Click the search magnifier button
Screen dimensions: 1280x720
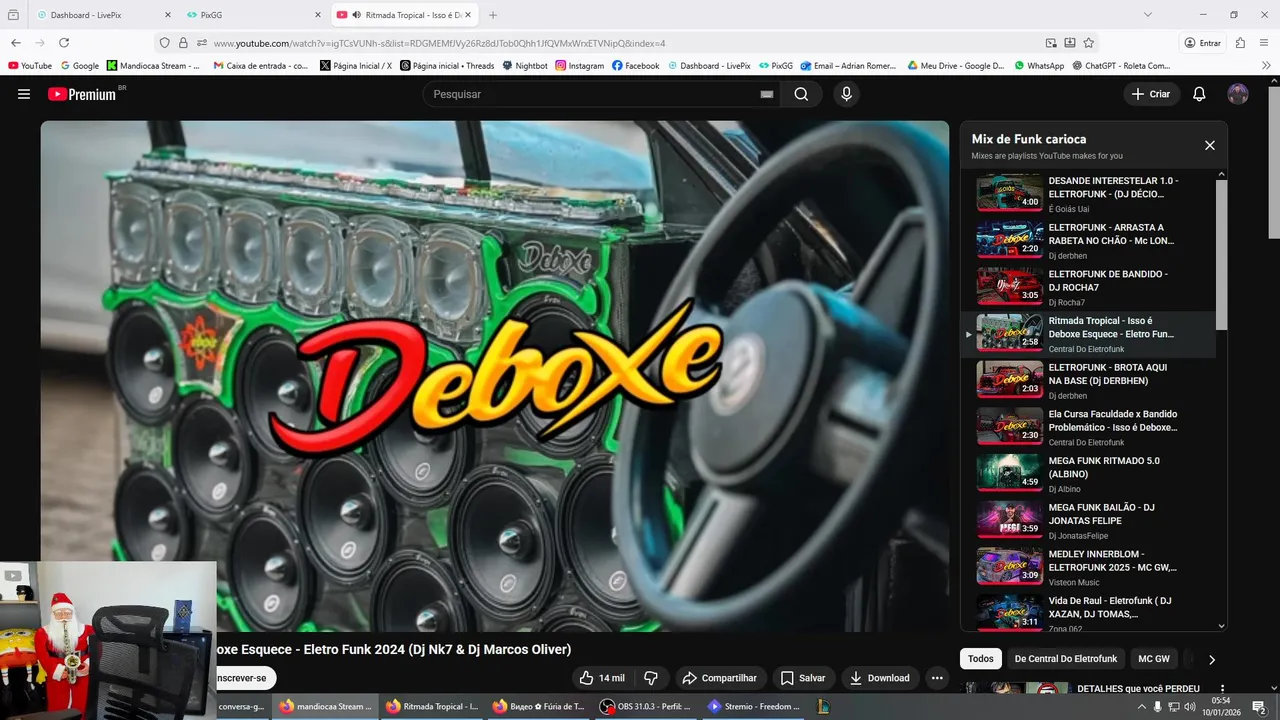coord(801,94)
